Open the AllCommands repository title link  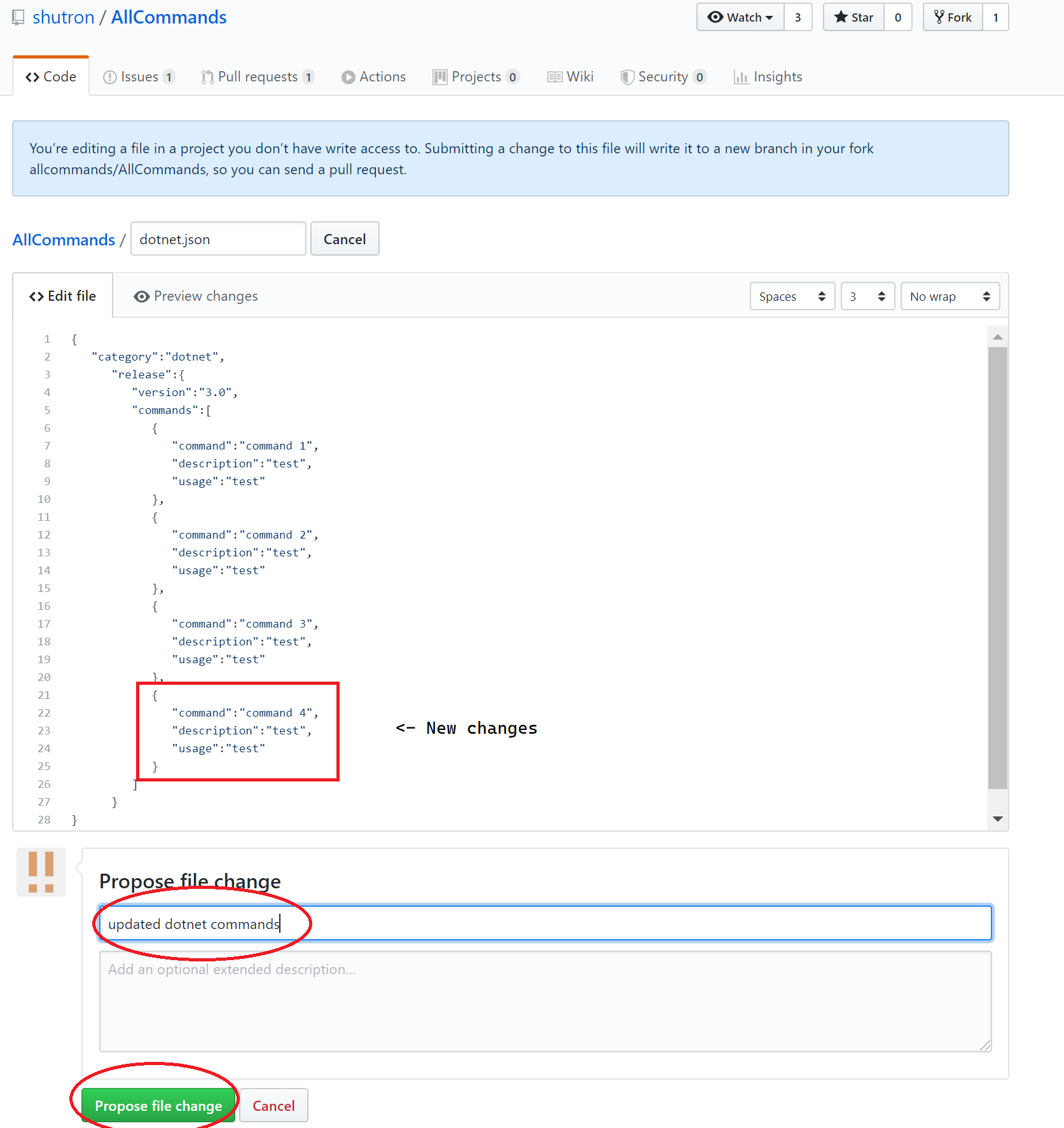169,17
